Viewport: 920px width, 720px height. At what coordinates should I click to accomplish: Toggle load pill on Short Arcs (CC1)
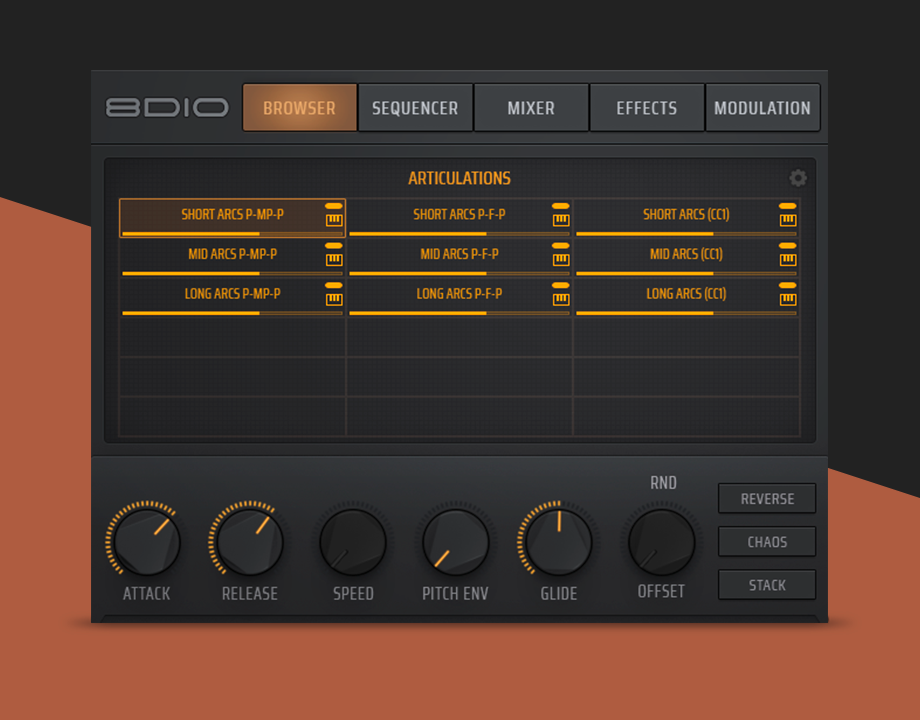click(x=788, y=206)
